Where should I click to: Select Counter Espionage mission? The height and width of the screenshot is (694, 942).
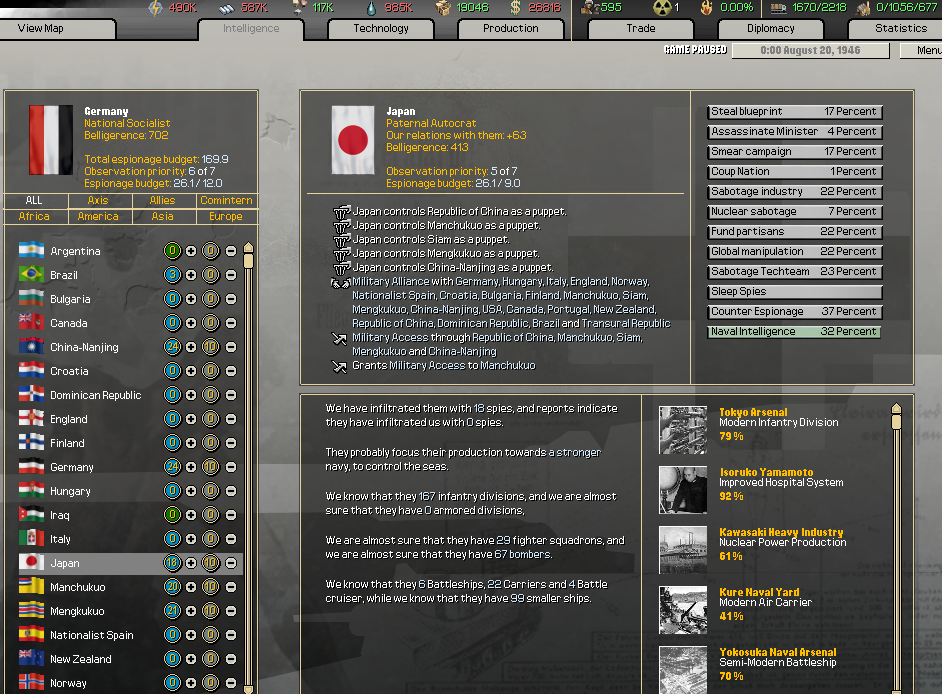click(x=794, y=312)
